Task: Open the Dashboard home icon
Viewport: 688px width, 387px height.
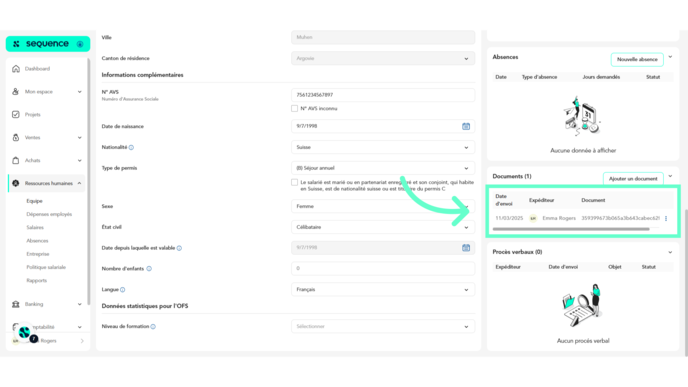Action: 16,69
